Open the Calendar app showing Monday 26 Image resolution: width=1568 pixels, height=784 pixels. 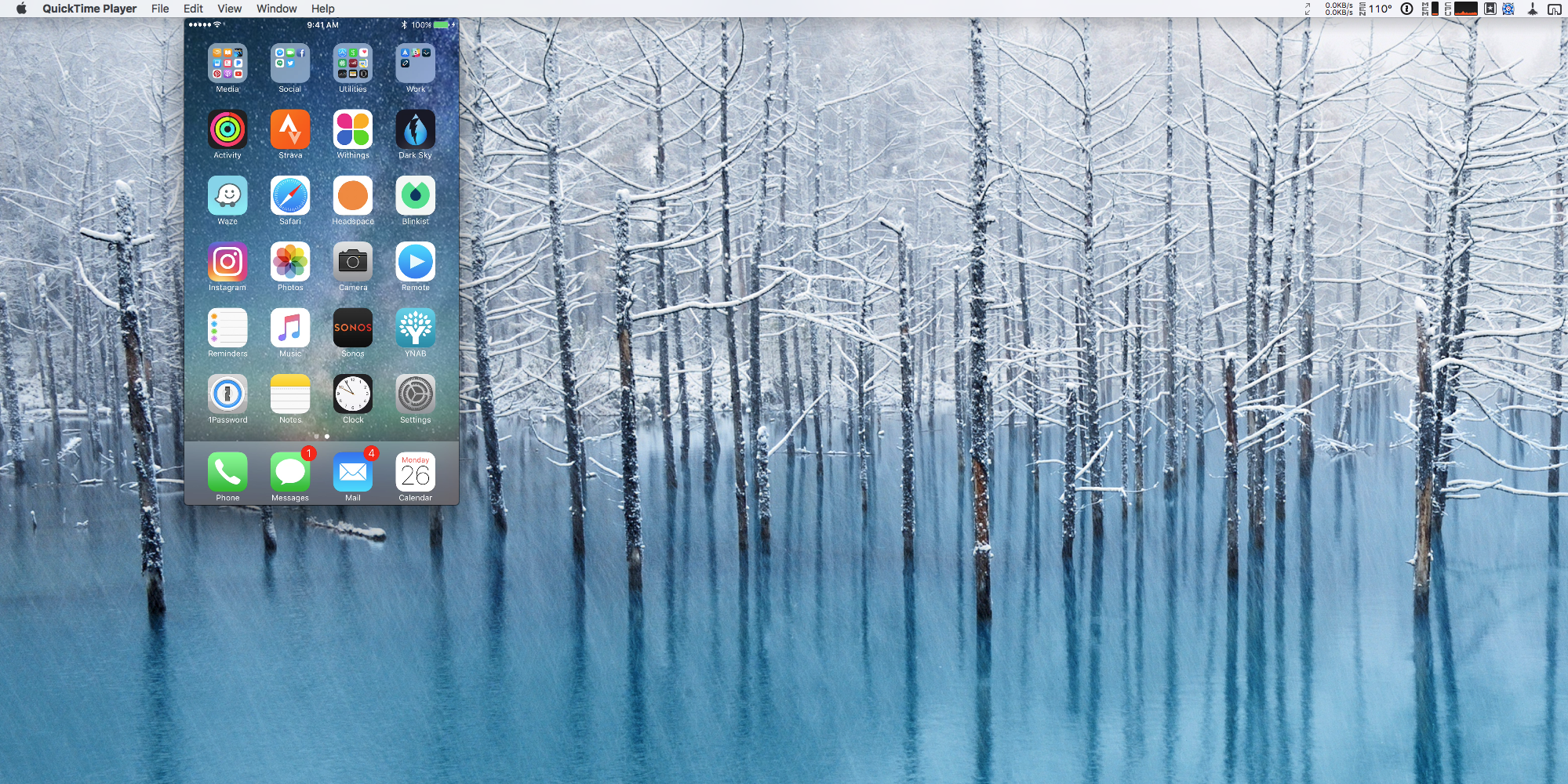[x=415, y=472]
